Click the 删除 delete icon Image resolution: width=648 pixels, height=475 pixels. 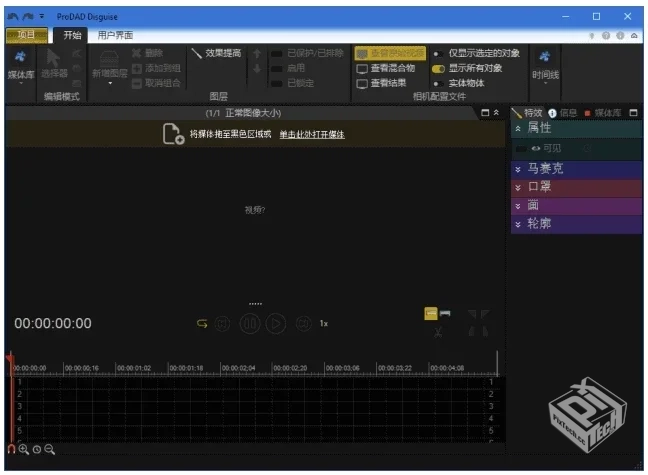click(137, 53)
